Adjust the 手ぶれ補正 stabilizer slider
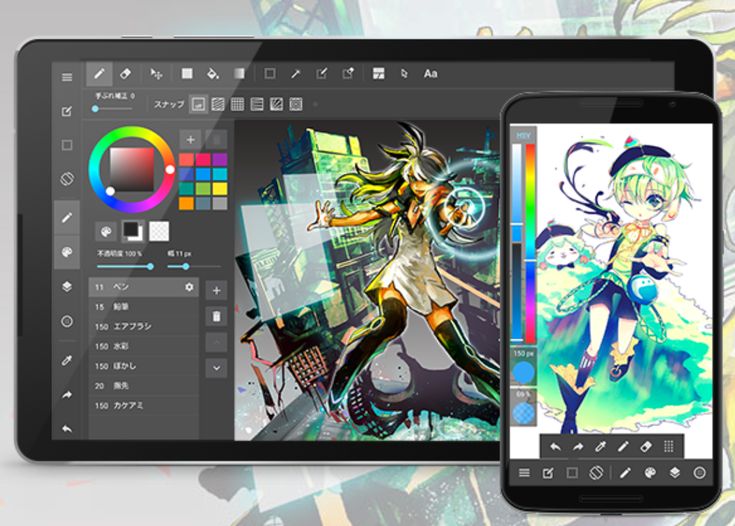735x526 pixels. tap(112, 109)
